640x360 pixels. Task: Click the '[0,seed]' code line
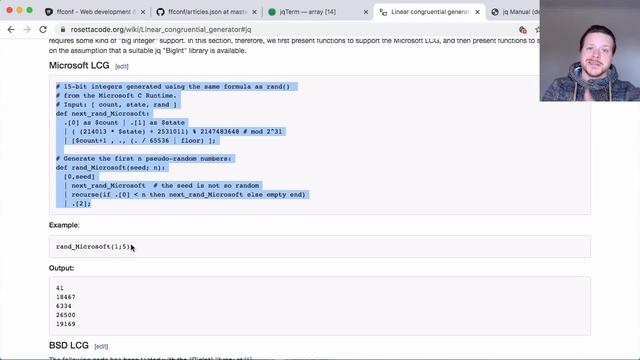pyautogui.click(x=79, y=176)
